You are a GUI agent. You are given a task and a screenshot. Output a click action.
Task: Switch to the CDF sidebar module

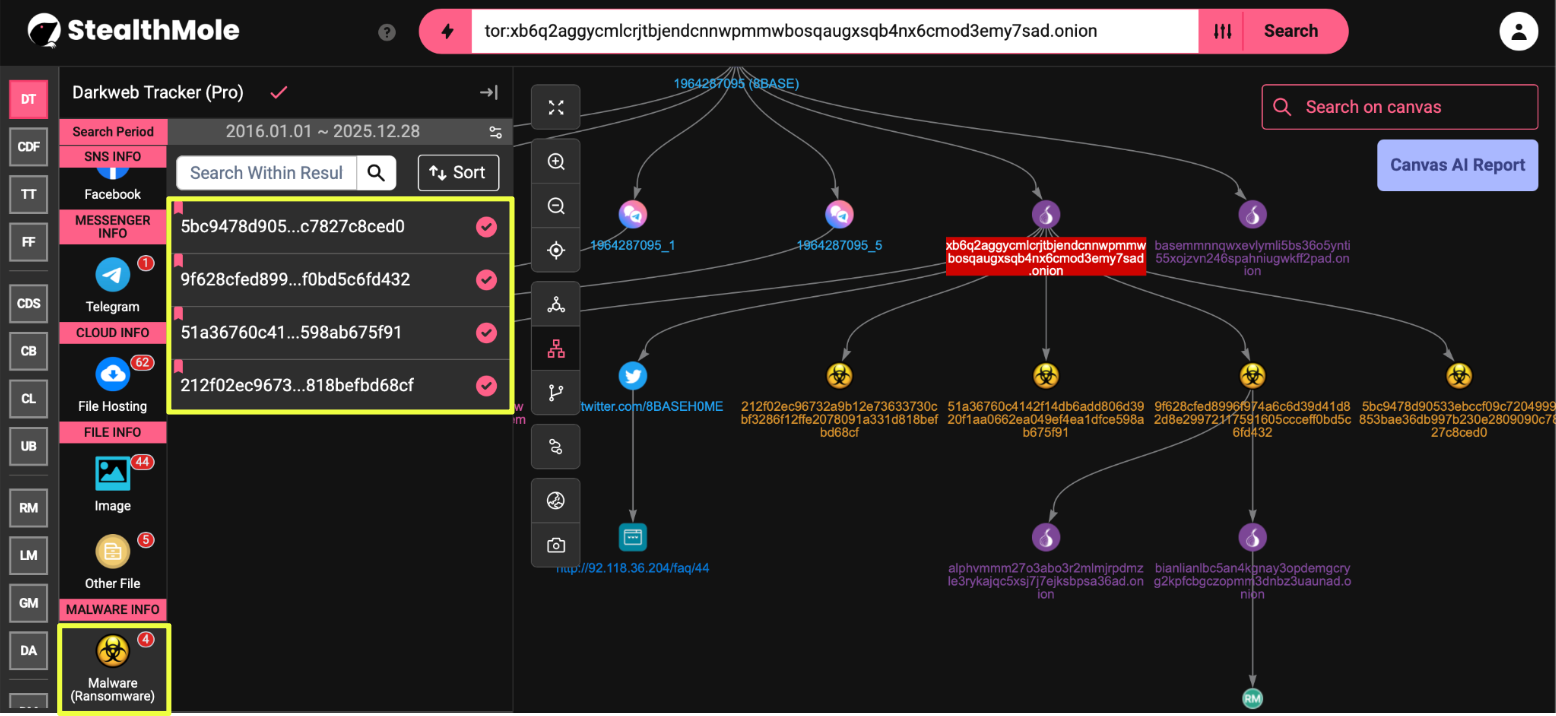pyautogui.click(x=29, y=147)
